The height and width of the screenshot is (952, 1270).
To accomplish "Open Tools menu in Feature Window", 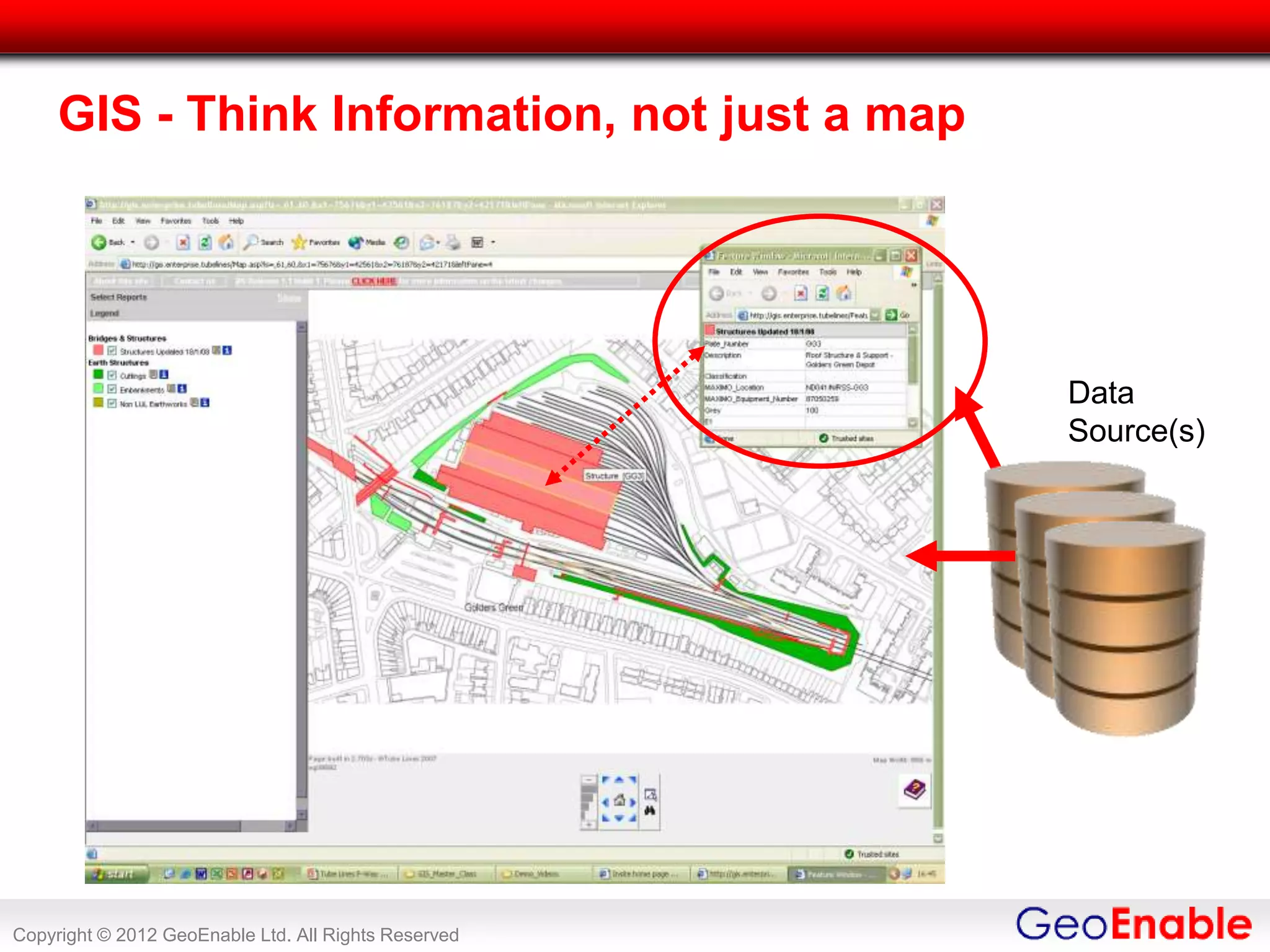I will point(828,271).
